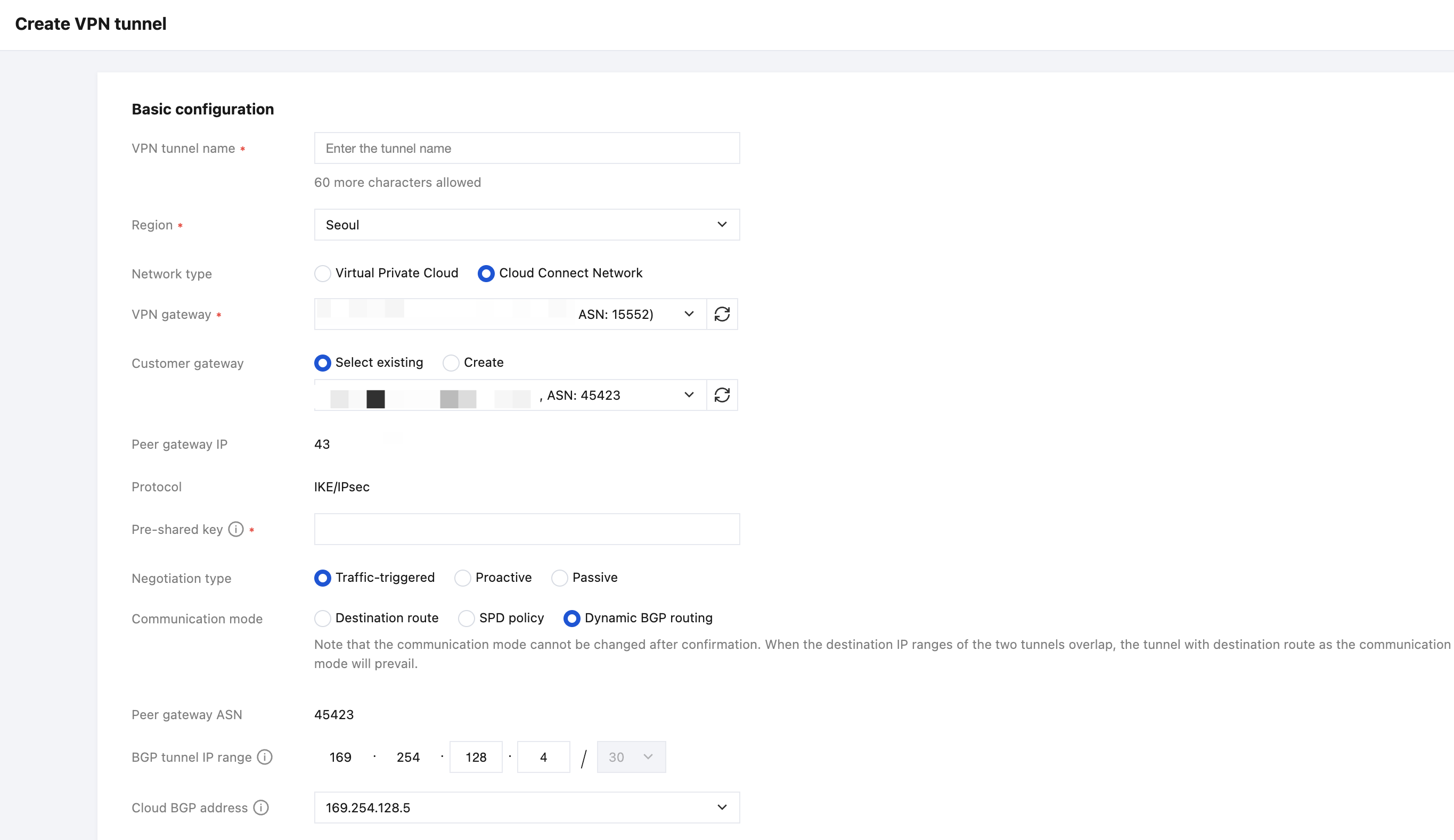Viewport: 1454px width, 840px height.
Task: Show Cloud BGP address info icon
Action: point(261,808)
